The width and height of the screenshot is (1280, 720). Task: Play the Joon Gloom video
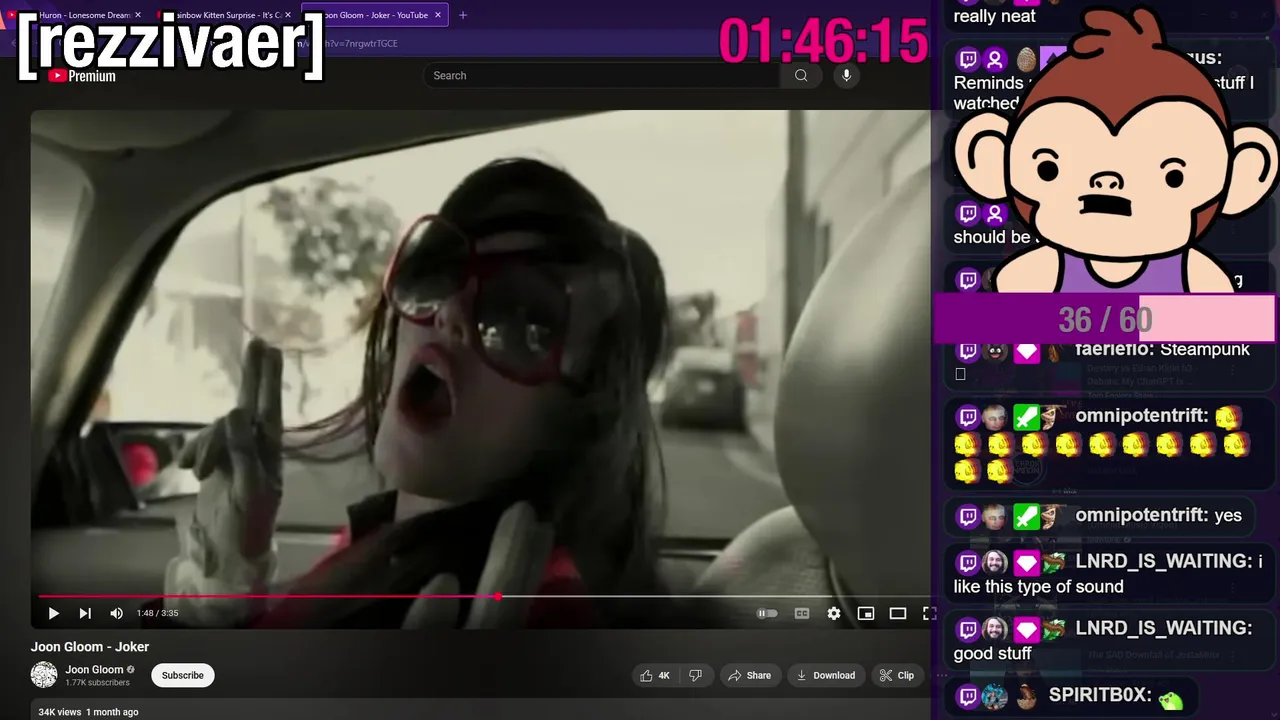point(53,613)
